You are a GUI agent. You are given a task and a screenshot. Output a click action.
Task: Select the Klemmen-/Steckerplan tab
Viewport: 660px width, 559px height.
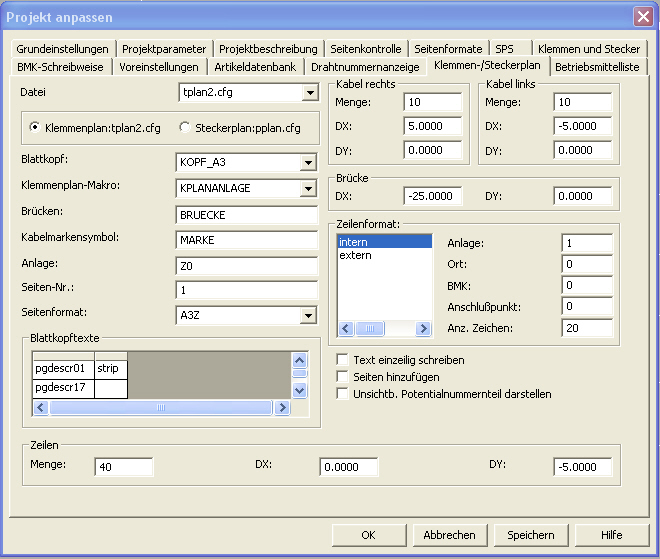[x=487, y=65]
